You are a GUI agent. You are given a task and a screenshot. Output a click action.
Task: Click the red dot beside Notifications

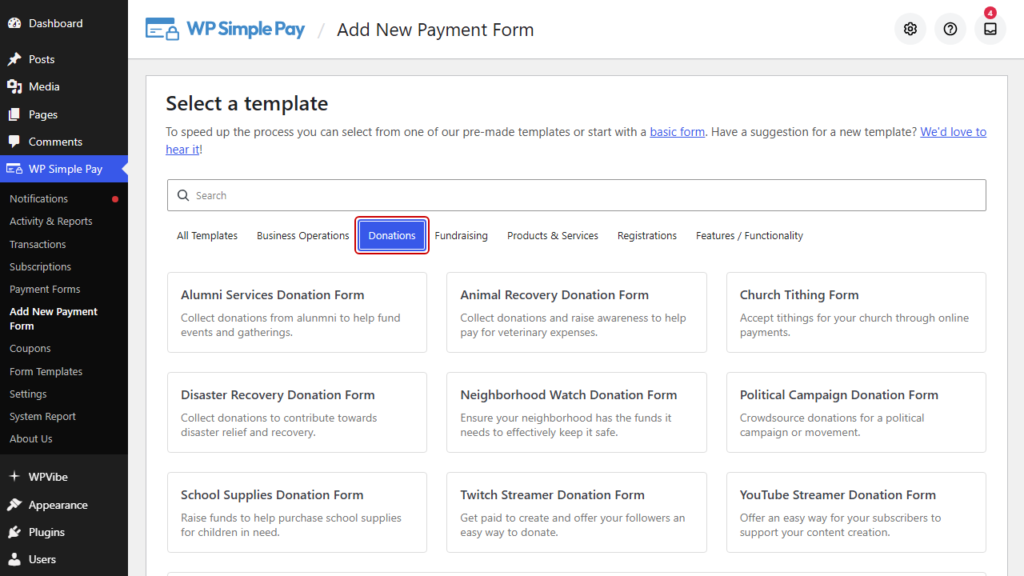pyautogui.click(x=115, y=199)
